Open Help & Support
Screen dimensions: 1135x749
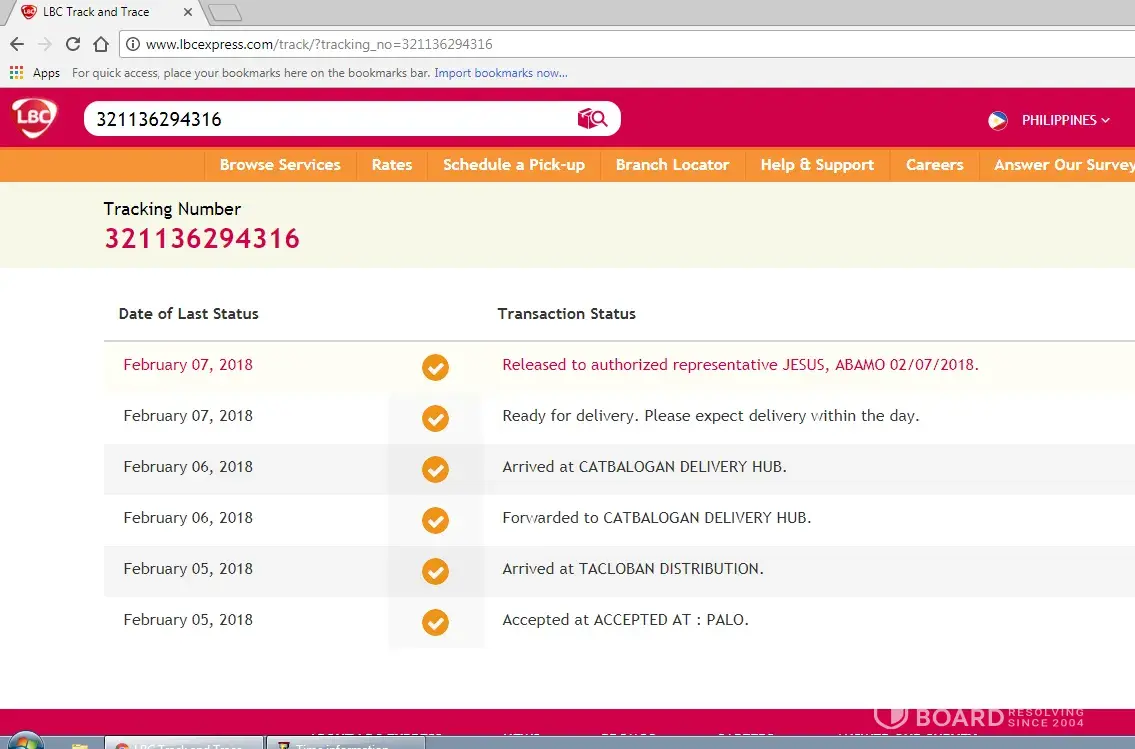[x=817, y=165]
